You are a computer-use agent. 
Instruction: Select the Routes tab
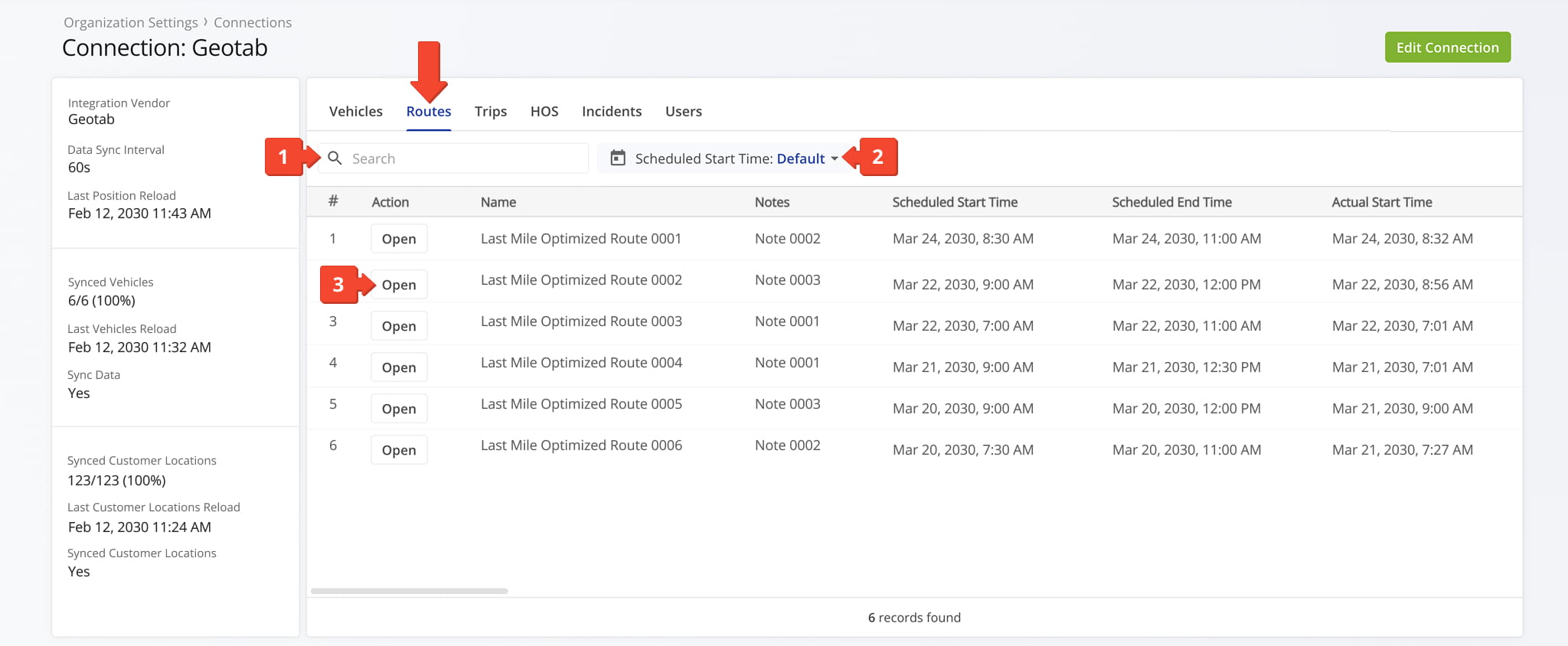[x=429, y=111]
